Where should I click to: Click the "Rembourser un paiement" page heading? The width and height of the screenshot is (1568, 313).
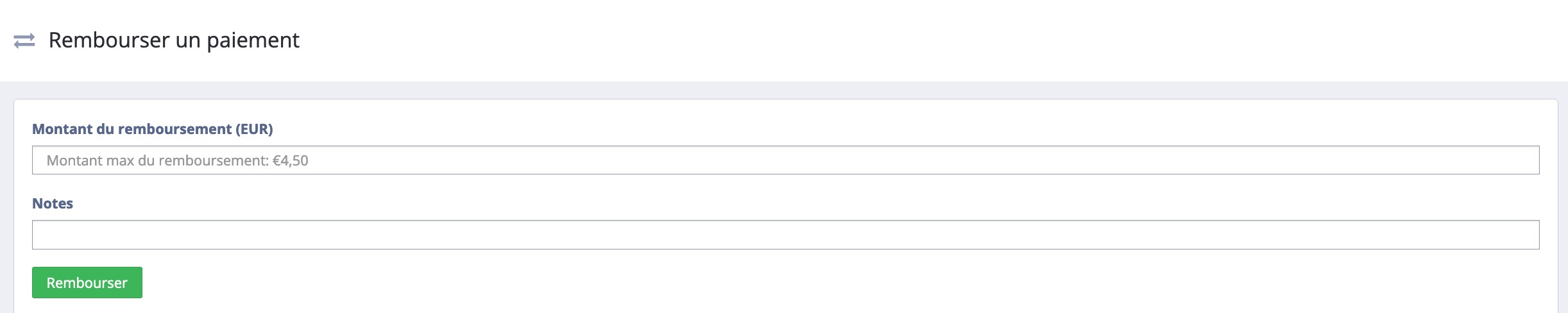174,40
